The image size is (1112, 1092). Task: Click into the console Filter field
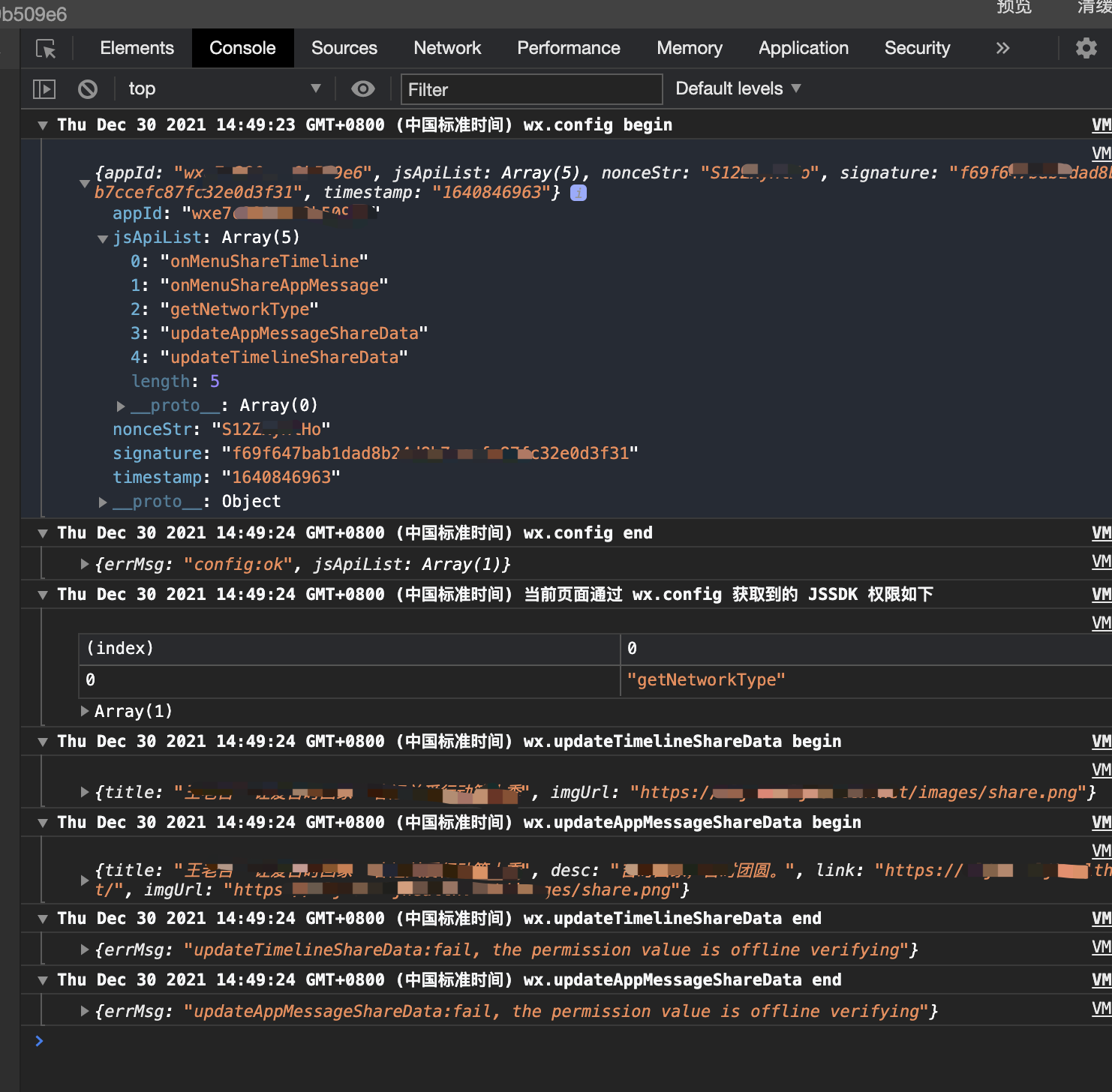click(531, 89)
